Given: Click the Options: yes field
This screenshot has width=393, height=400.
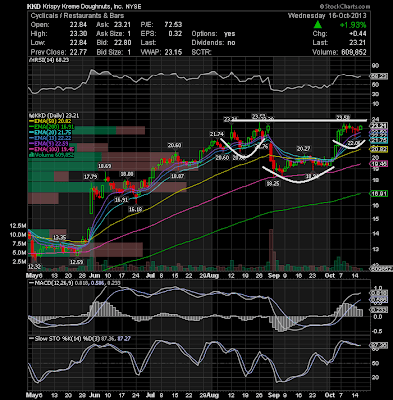Looking at the screenshot, I should point(213,34).
